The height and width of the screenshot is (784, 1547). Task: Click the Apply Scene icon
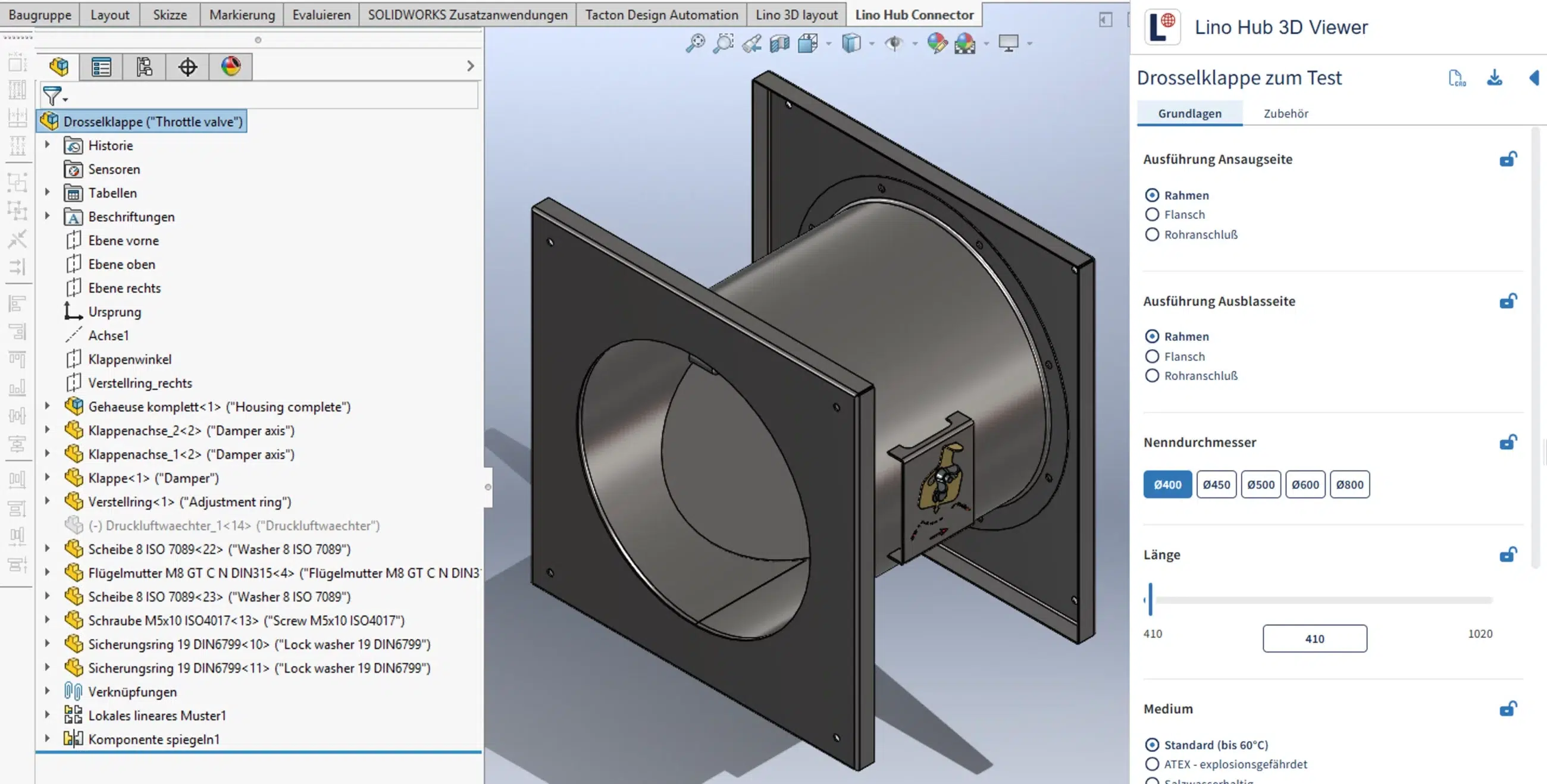[x=964, y=43]
